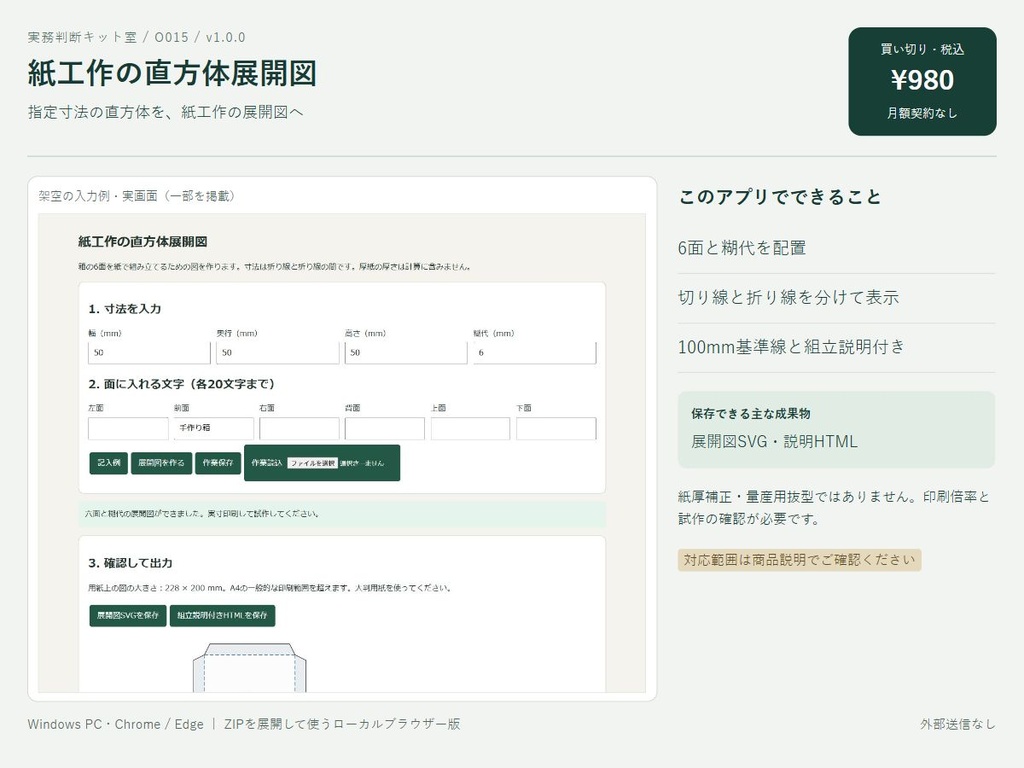
Task: Click the heading 3. 確認して出力
Action: coord(130,563)
